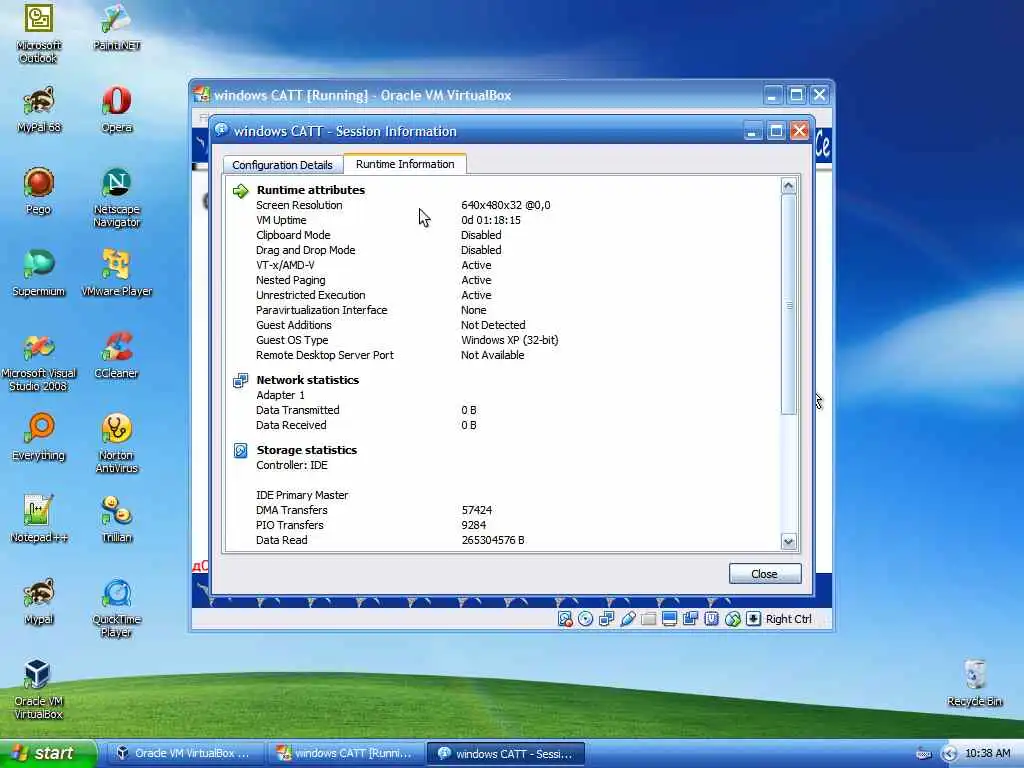Click the Windows XP (32-bit) value
This screenshot has width=1024, height=768.
[x=509, y=340]
